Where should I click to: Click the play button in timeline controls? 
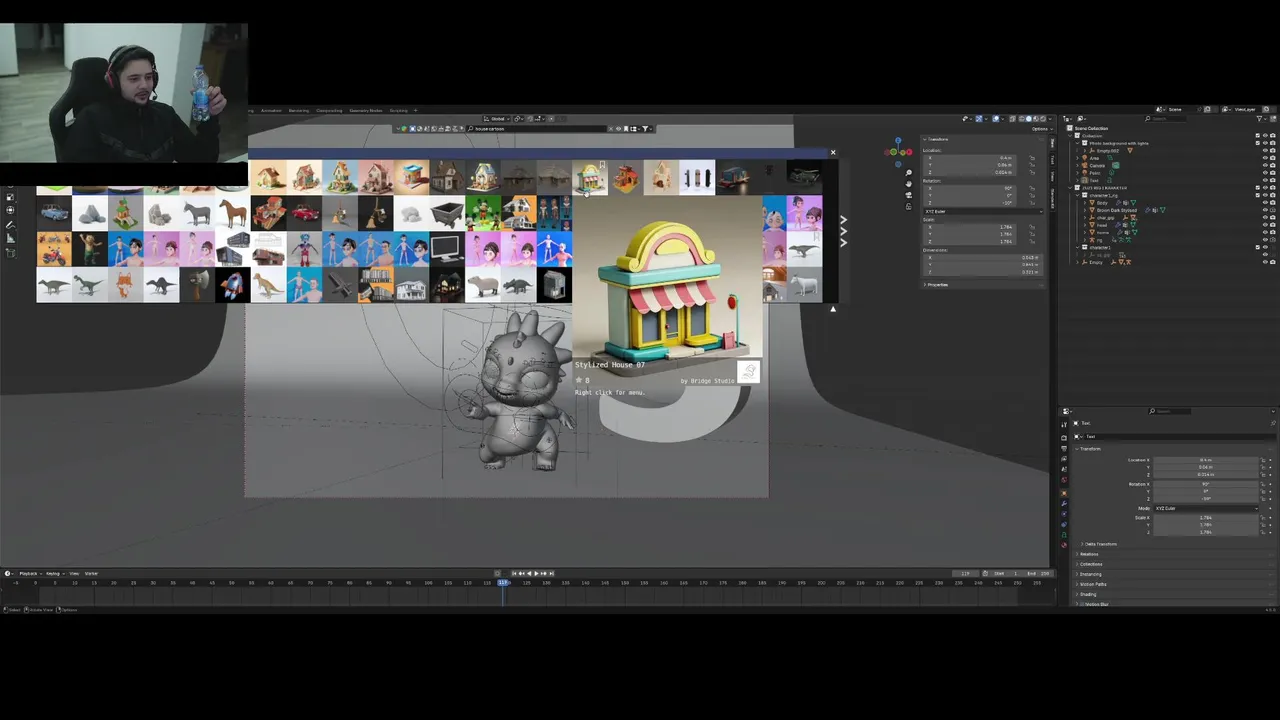[x=536, y=574]
